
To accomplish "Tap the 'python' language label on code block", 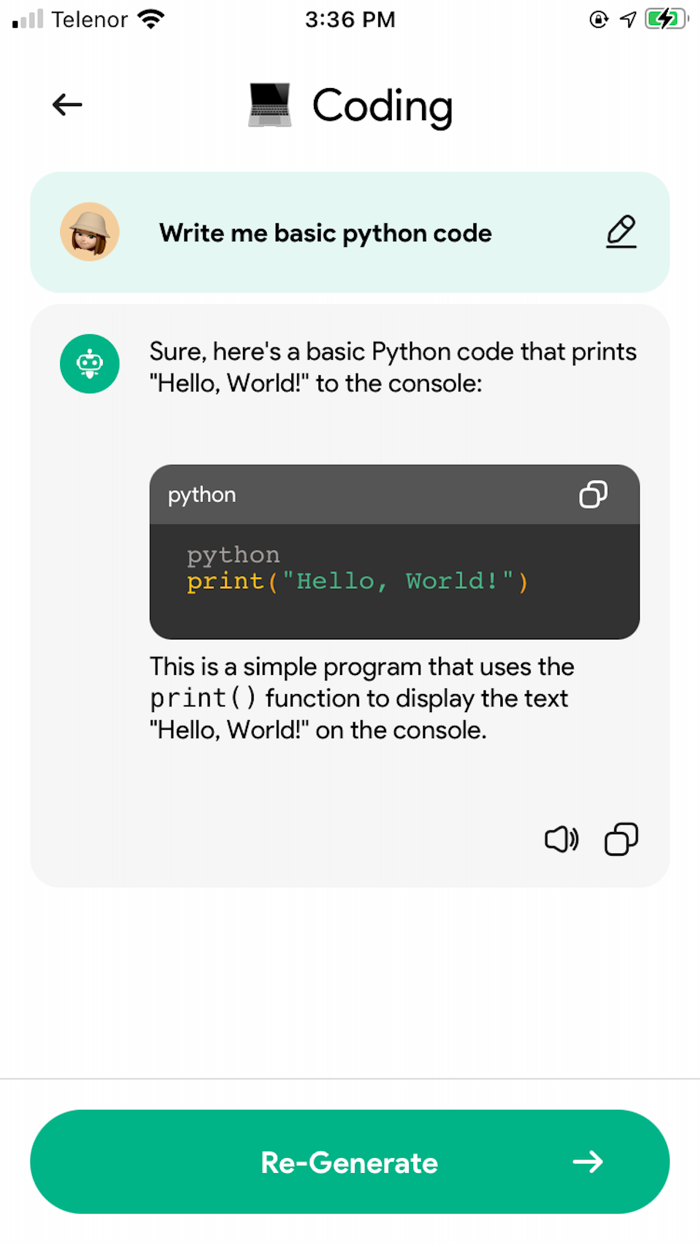I will coord(201,494).
